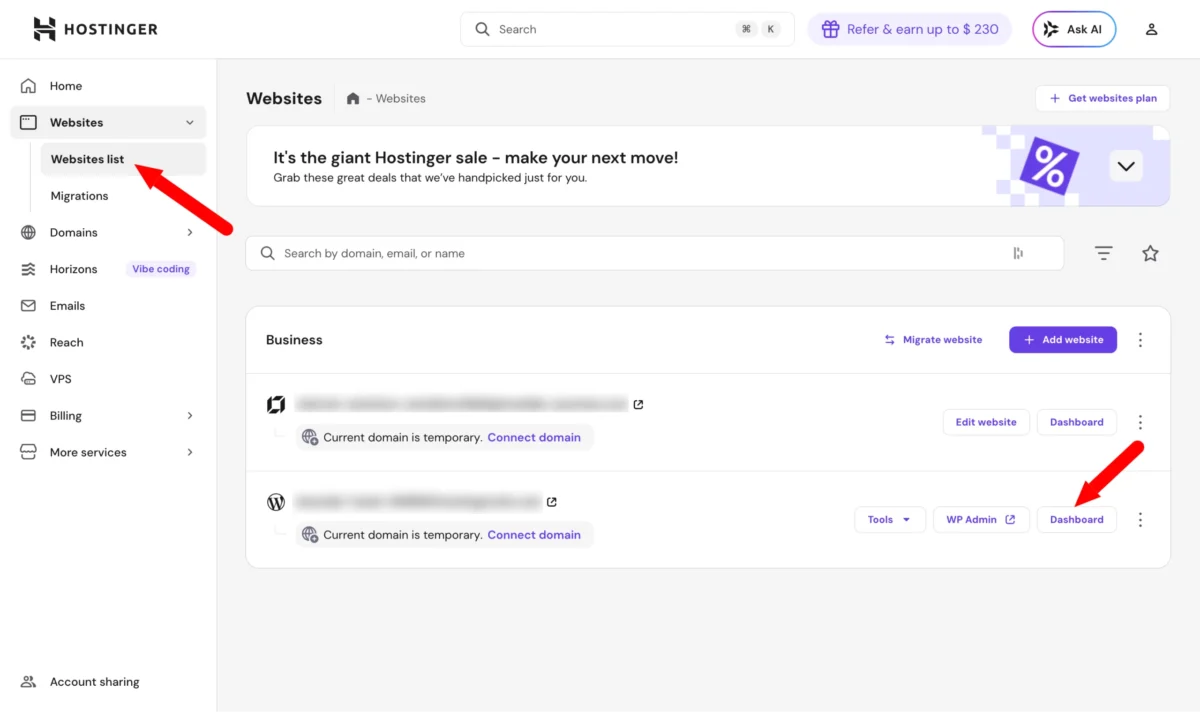The image size is (1200, 712).
Task: Click the search magnifier icon in top bar
Action: coord(482,29)
